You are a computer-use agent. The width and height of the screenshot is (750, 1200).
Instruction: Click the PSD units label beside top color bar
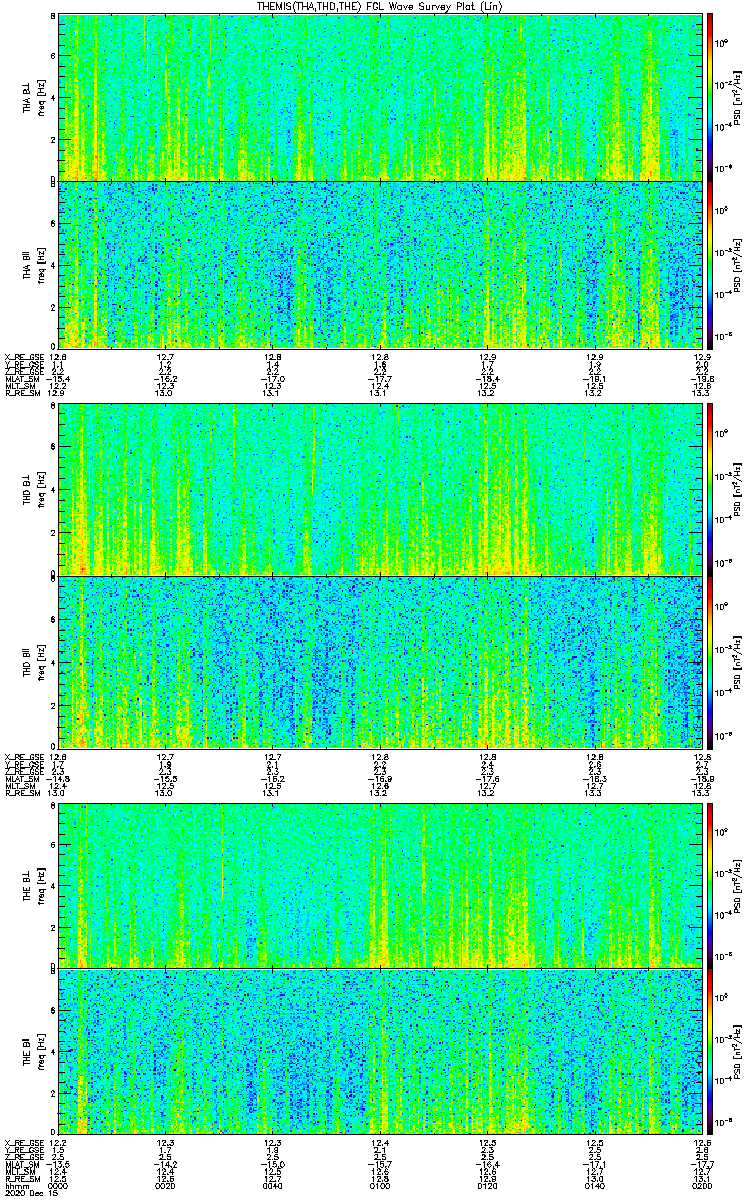737,96
